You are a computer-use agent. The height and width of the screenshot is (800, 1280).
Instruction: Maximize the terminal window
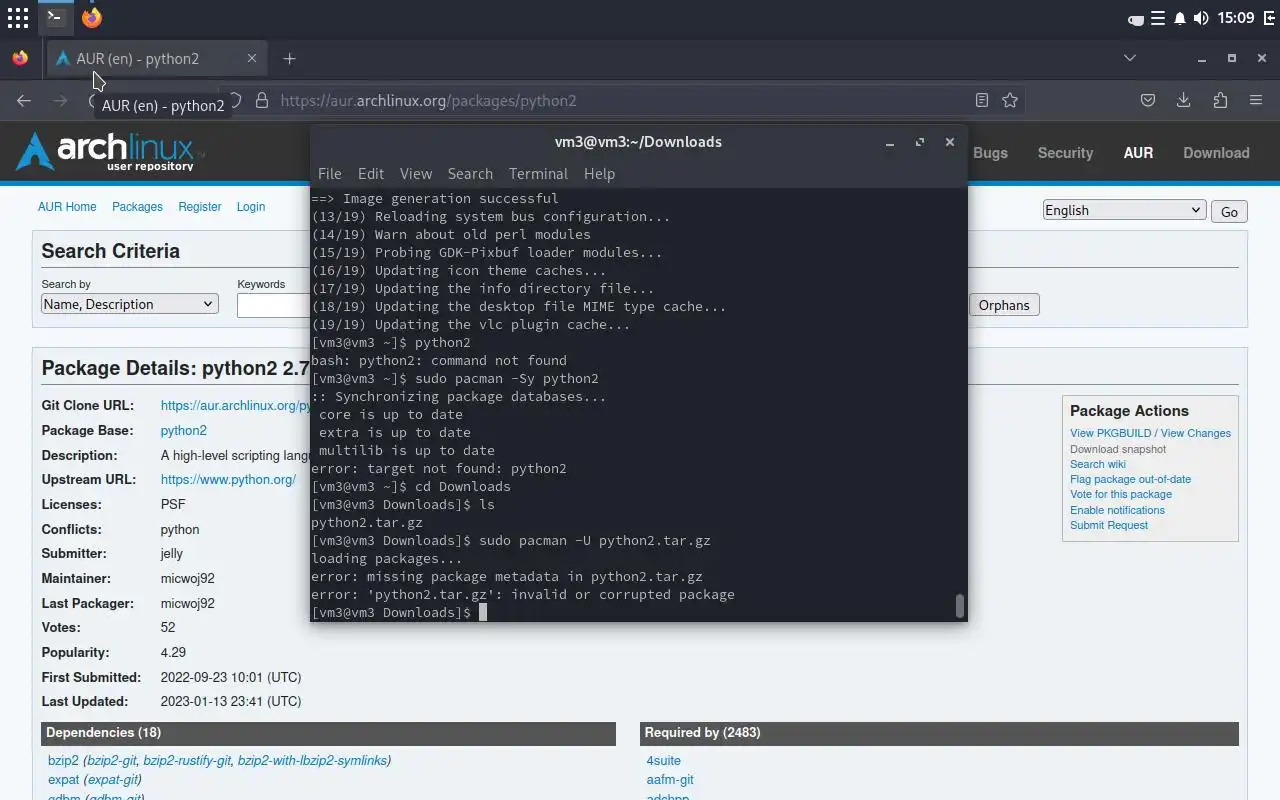(x=920, y=142)
